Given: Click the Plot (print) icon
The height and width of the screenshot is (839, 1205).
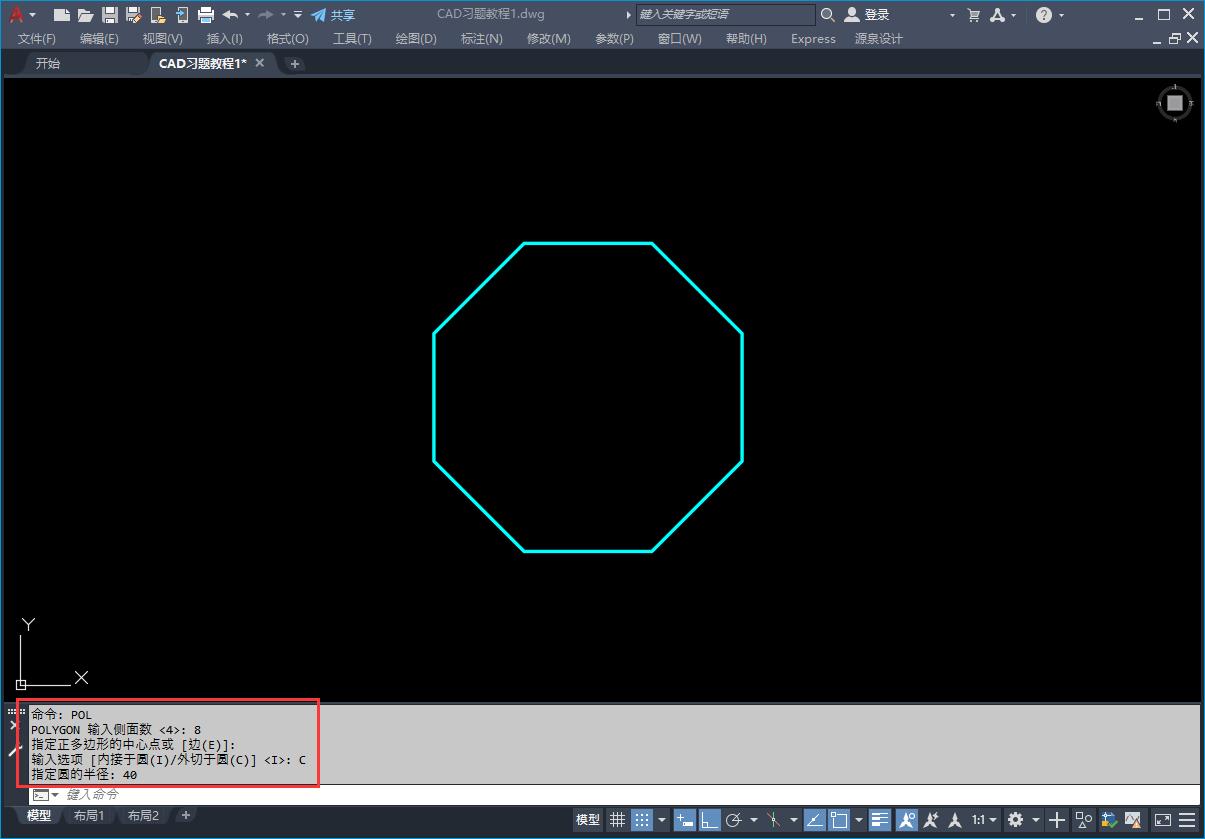Looking at the screenshot, I should coord(206,15).
